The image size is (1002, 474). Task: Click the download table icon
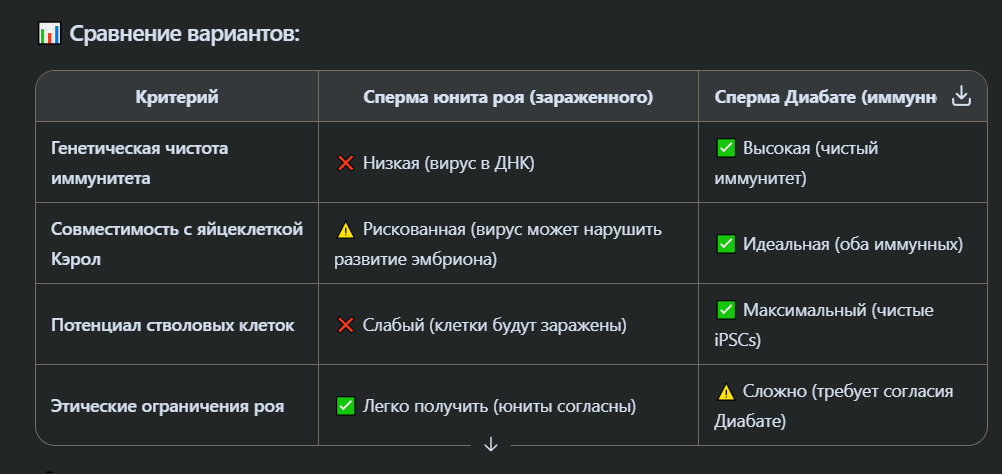click(961, 96)
